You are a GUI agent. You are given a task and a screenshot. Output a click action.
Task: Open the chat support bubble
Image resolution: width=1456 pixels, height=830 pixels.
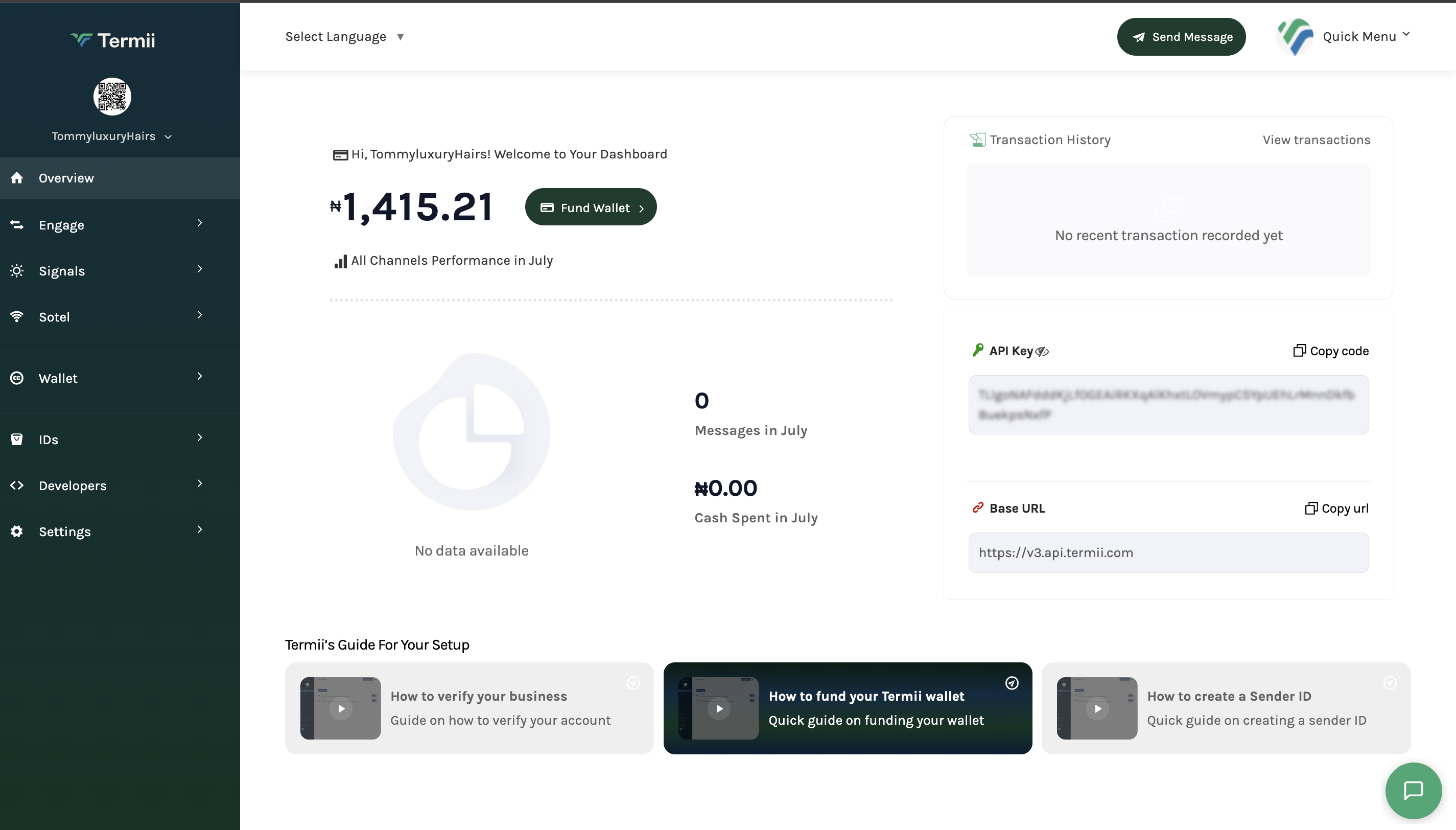coord(1413,791)
